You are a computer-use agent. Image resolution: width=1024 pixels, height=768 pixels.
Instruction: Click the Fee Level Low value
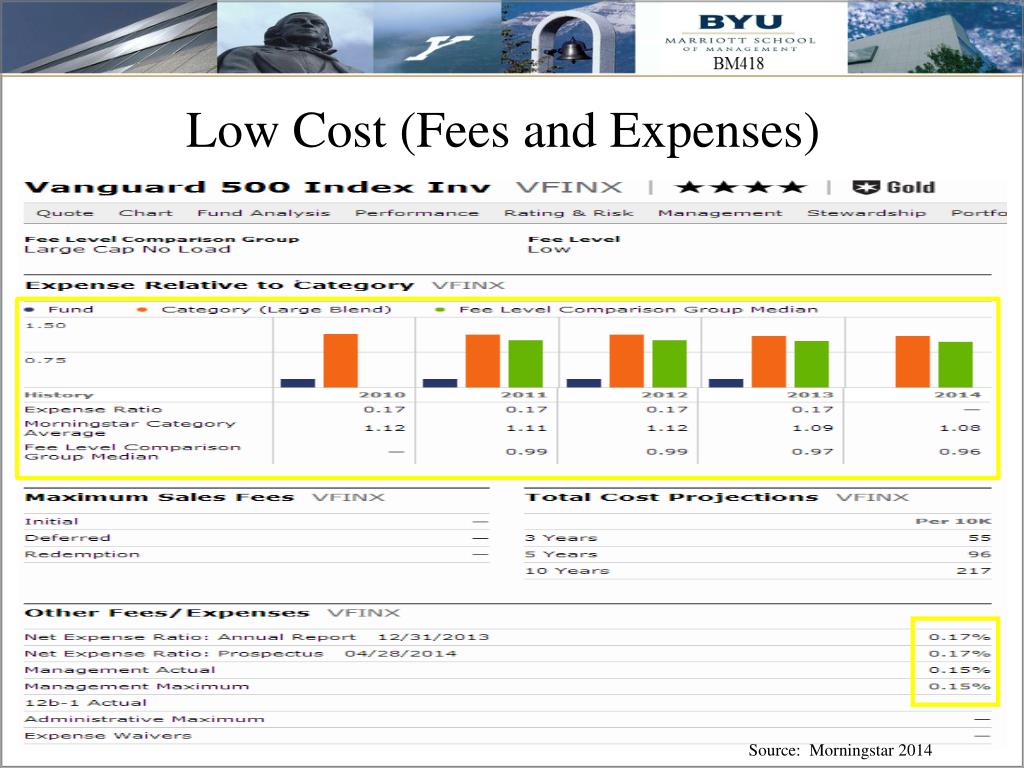point(549,249)
